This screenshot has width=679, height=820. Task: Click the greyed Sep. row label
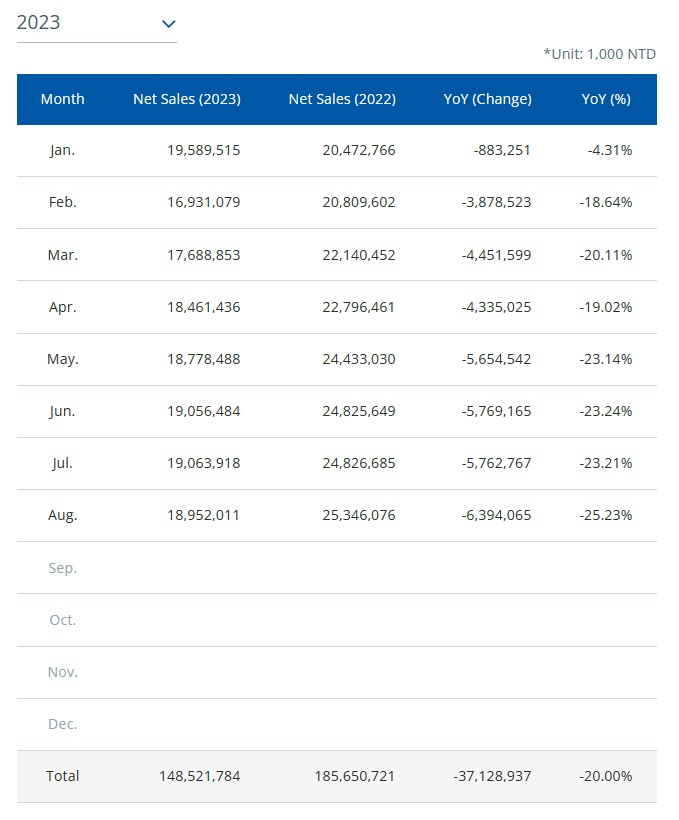pyautogui.click(x=63, y=568)
